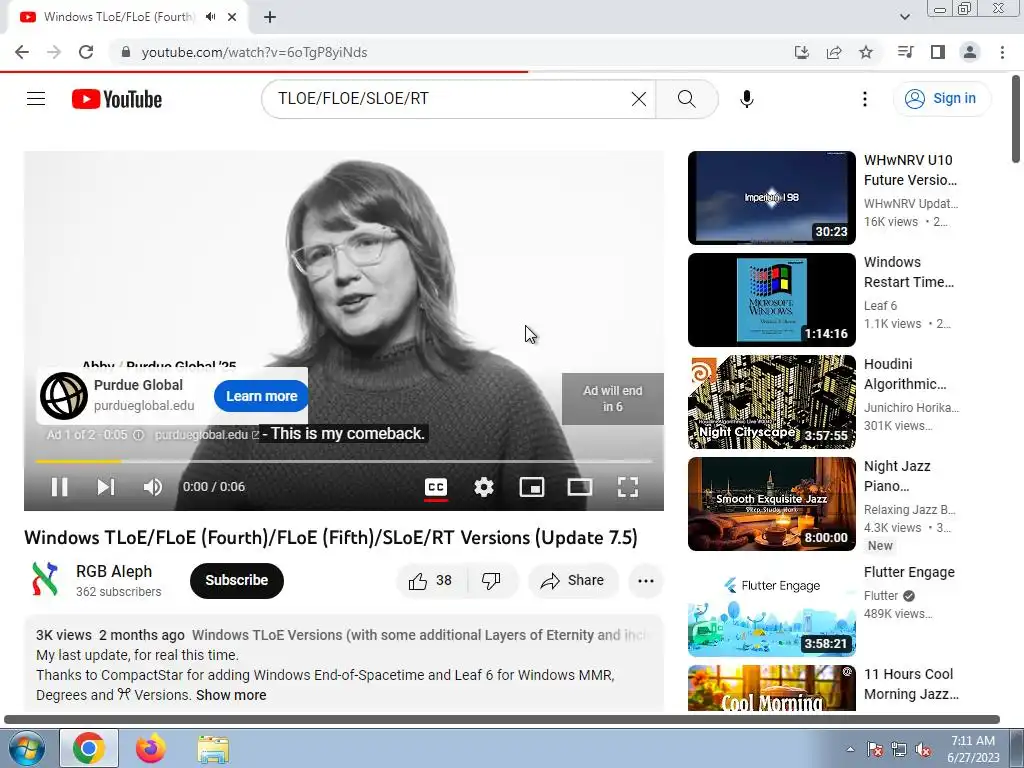Open purdueglobal.edu link below the ad

(x=206, y=435)
